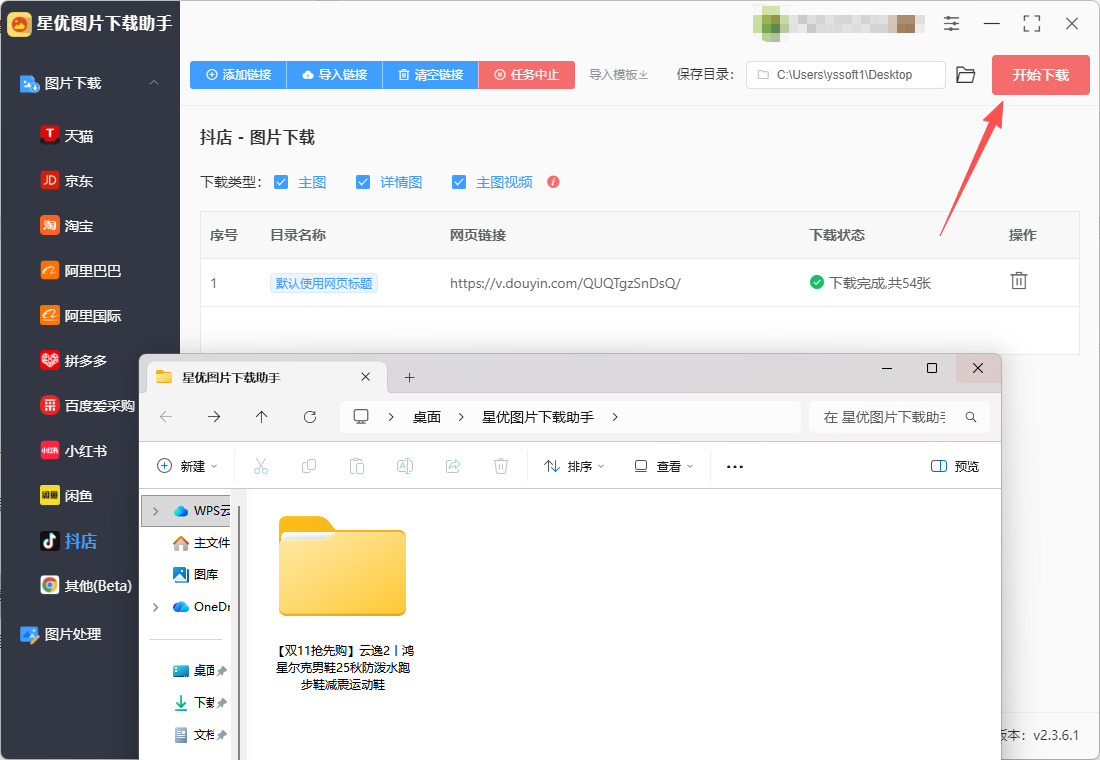Screen dimensions: 1100x760
Task: Click the 开始下载 button
Action: click(x=1040, y=74)
